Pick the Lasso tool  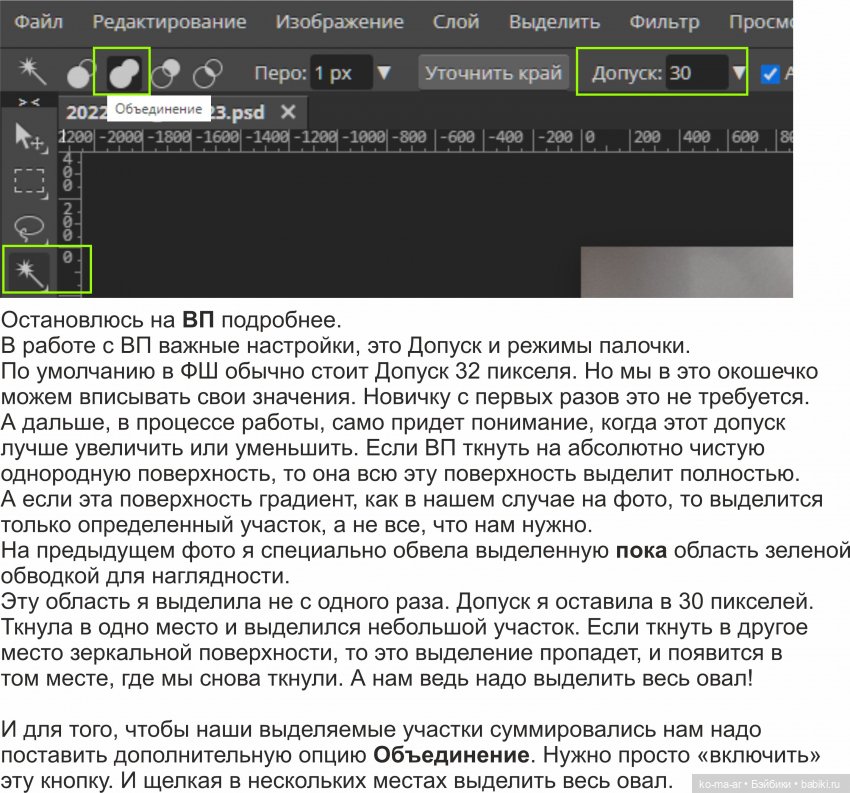pos(30,225)
